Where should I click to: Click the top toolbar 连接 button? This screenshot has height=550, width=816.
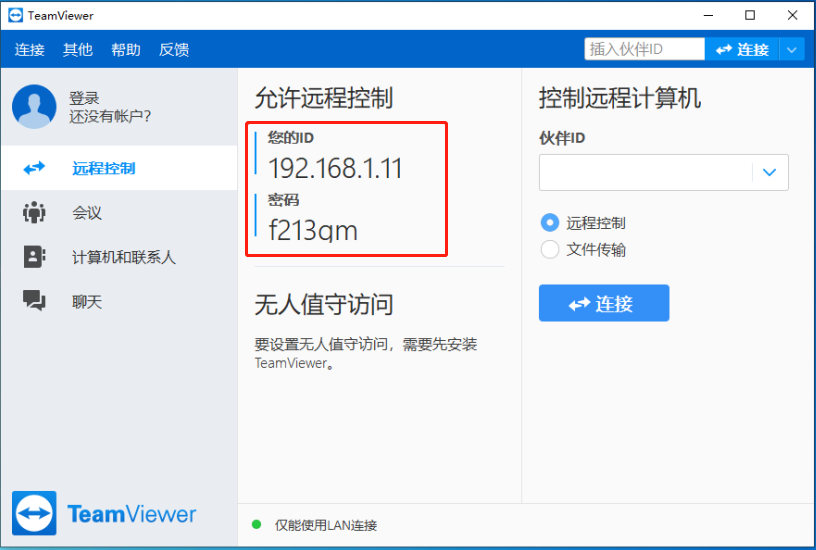click(741, 49)
